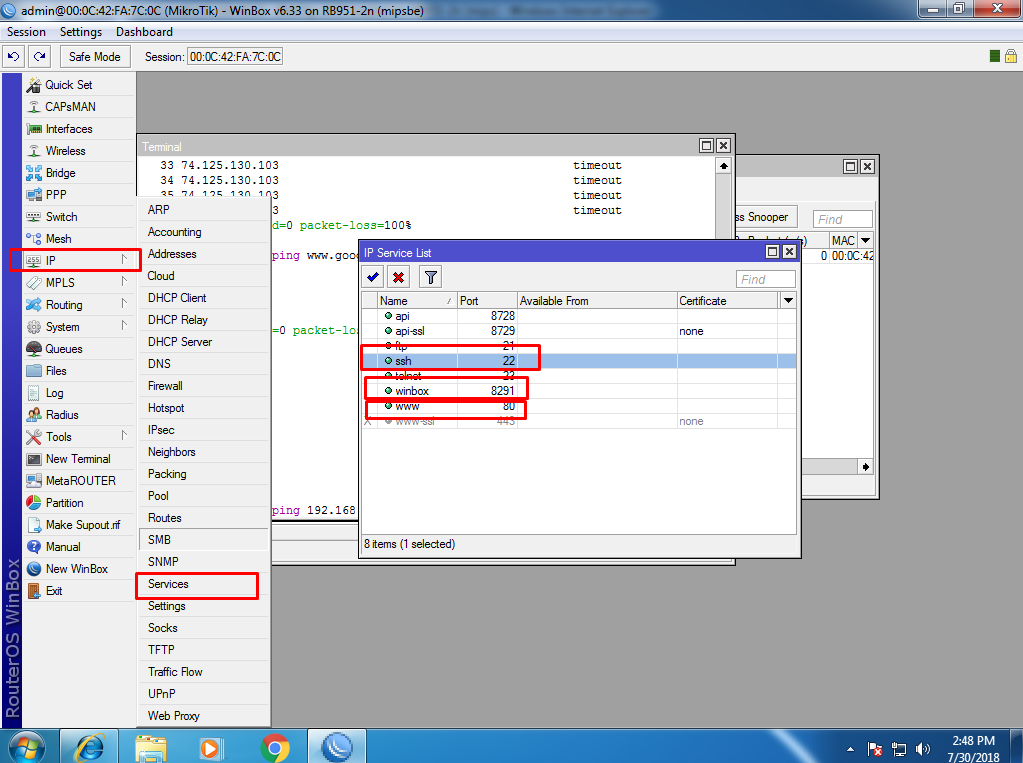Open Partition in sidebar
1023x763 pixels.
click(79, 503)
